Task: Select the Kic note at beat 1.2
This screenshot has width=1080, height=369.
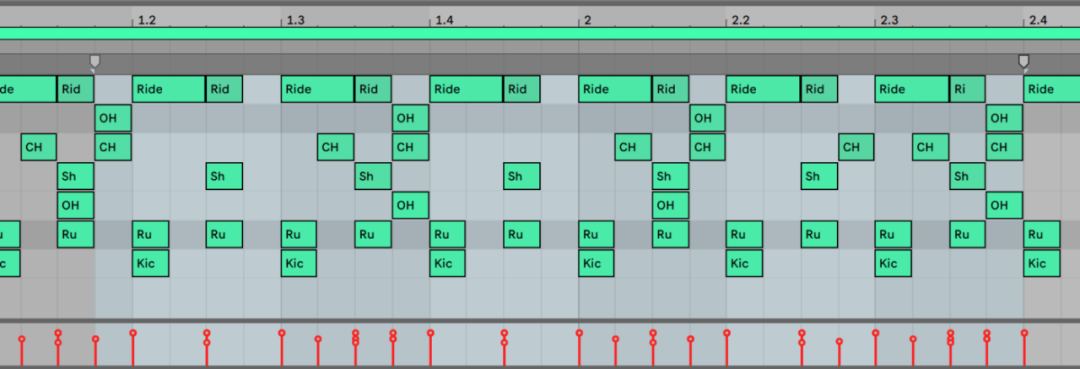Action: (150, 263)
